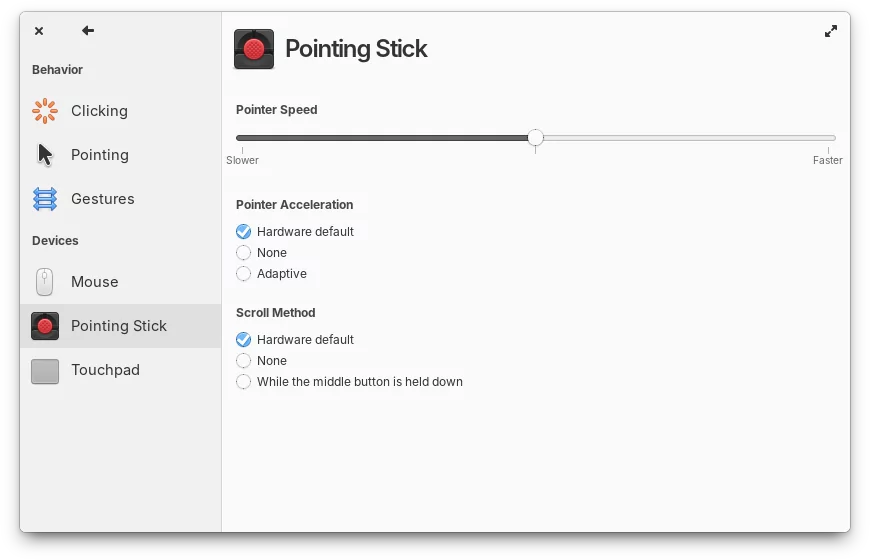870x560 pixels.
Task: Enable scrolling while middle button is held
Action: pyautogui.click(x=244, y=382)
